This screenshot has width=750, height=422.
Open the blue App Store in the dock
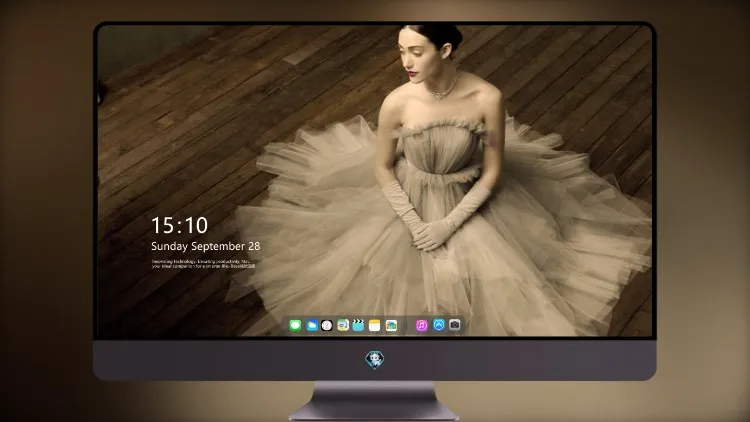point(439,325)
